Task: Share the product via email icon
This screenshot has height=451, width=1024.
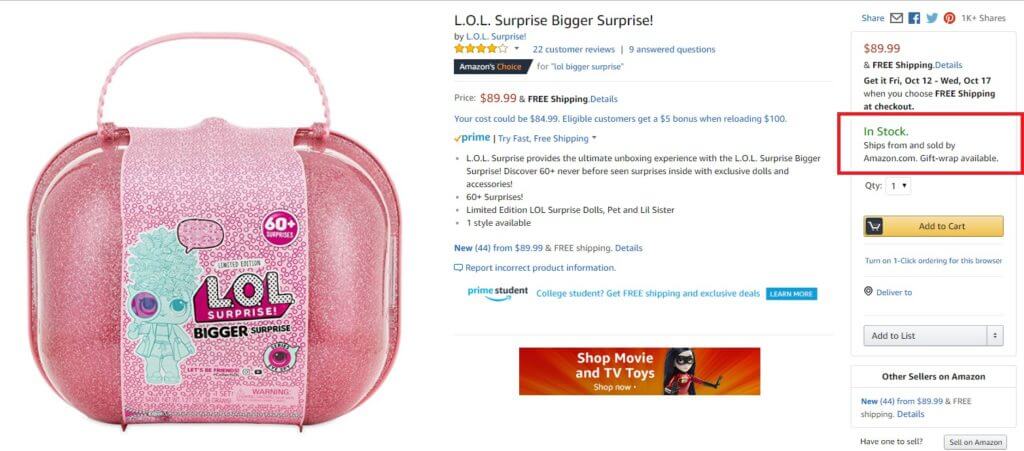Action: (897, 18)
